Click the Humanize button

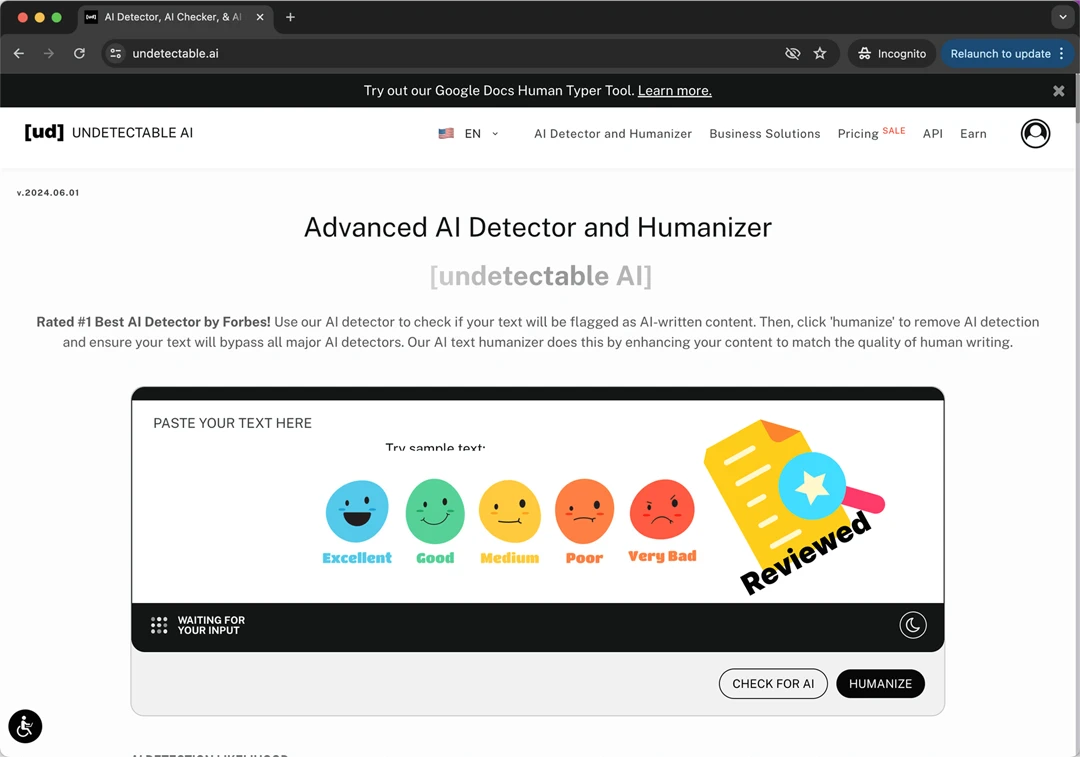point(880,683)
